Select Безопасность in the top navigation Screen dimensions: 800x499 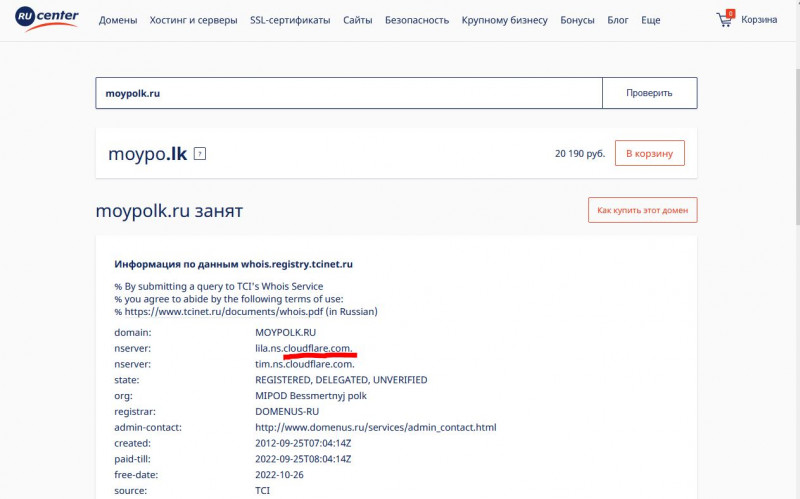[417, 20]
